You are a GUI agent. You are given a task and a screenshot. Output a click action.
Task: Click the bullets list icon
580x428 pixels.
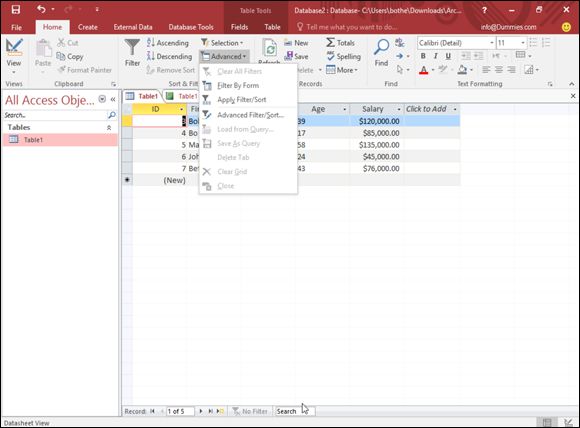533,43
